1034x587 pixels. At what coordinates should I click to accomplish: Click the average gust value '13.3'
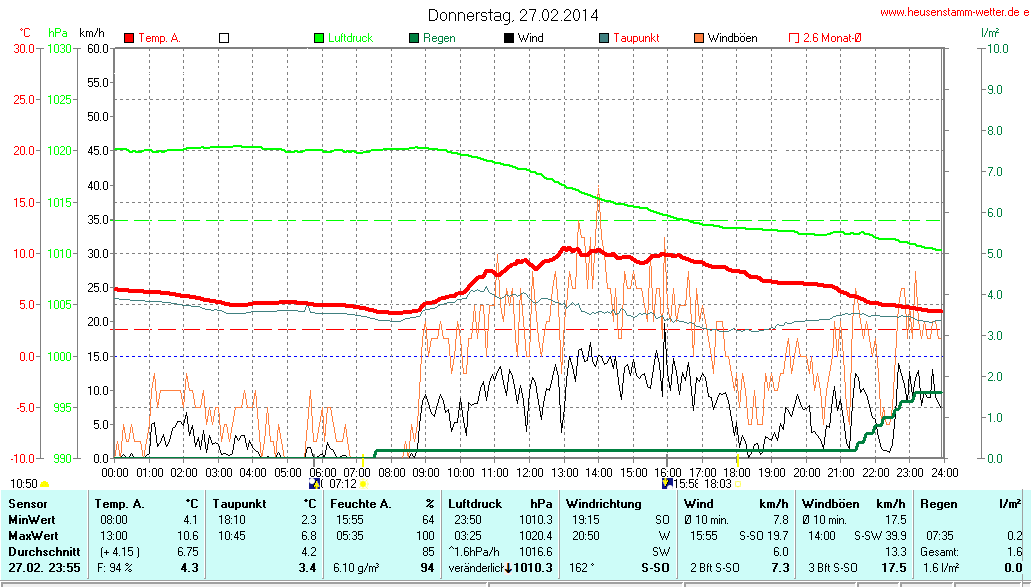896,551
